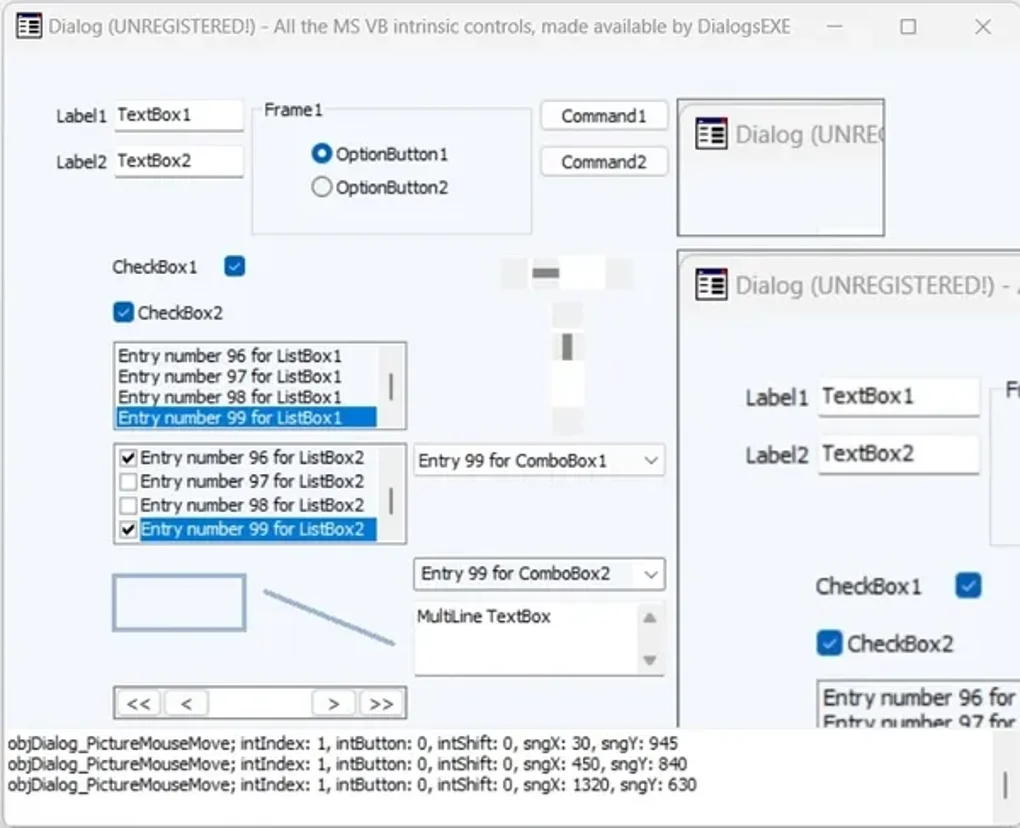Viewport: 1020px width, 828px height.
Task: Click MultiLine TextBox scroll down arrow
Action: point(649,660)
